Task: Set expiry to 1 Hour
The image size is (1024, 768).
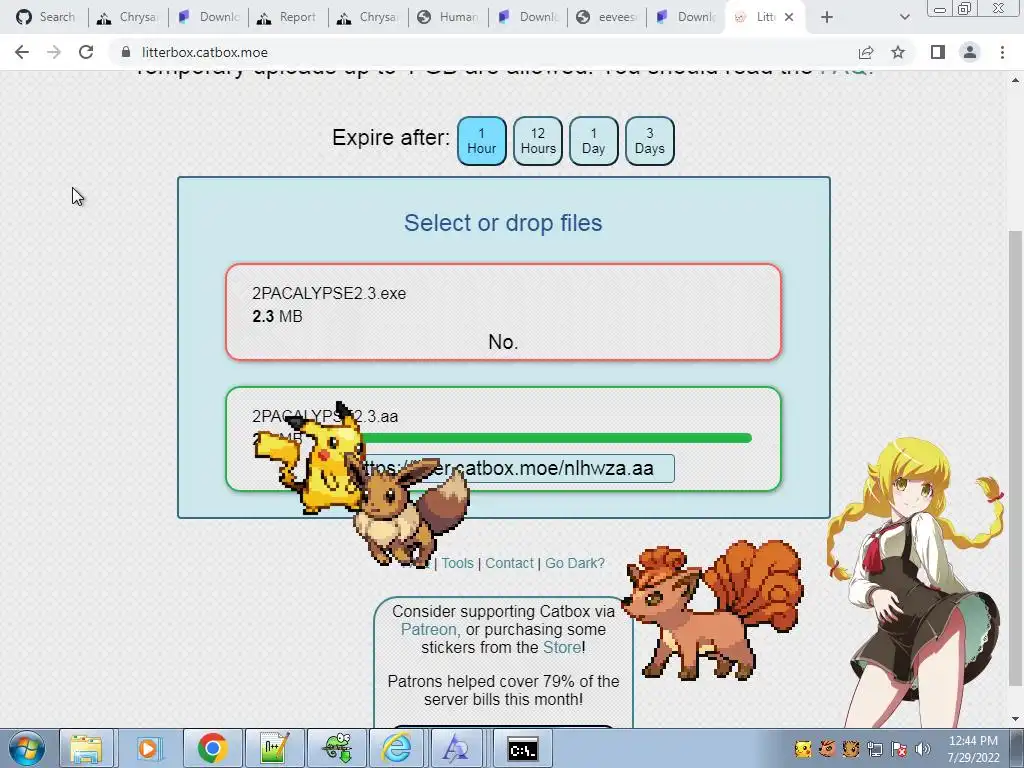Action: tap(482, 141)
